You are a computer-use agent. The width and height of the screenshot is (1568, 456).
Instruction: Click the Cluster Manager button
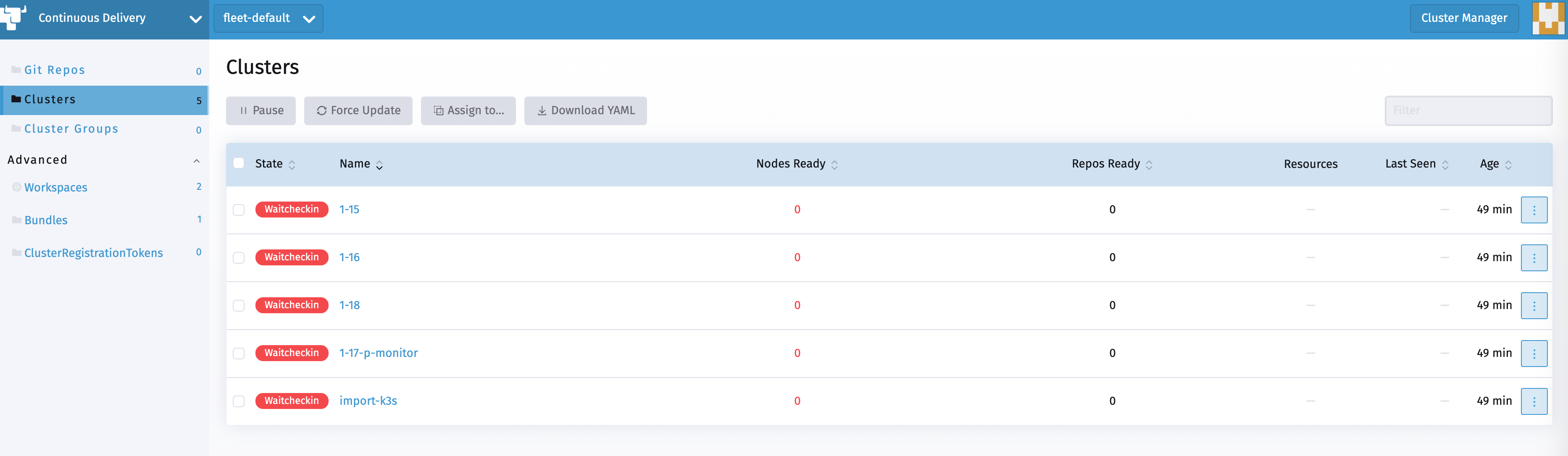point(1463,18)
